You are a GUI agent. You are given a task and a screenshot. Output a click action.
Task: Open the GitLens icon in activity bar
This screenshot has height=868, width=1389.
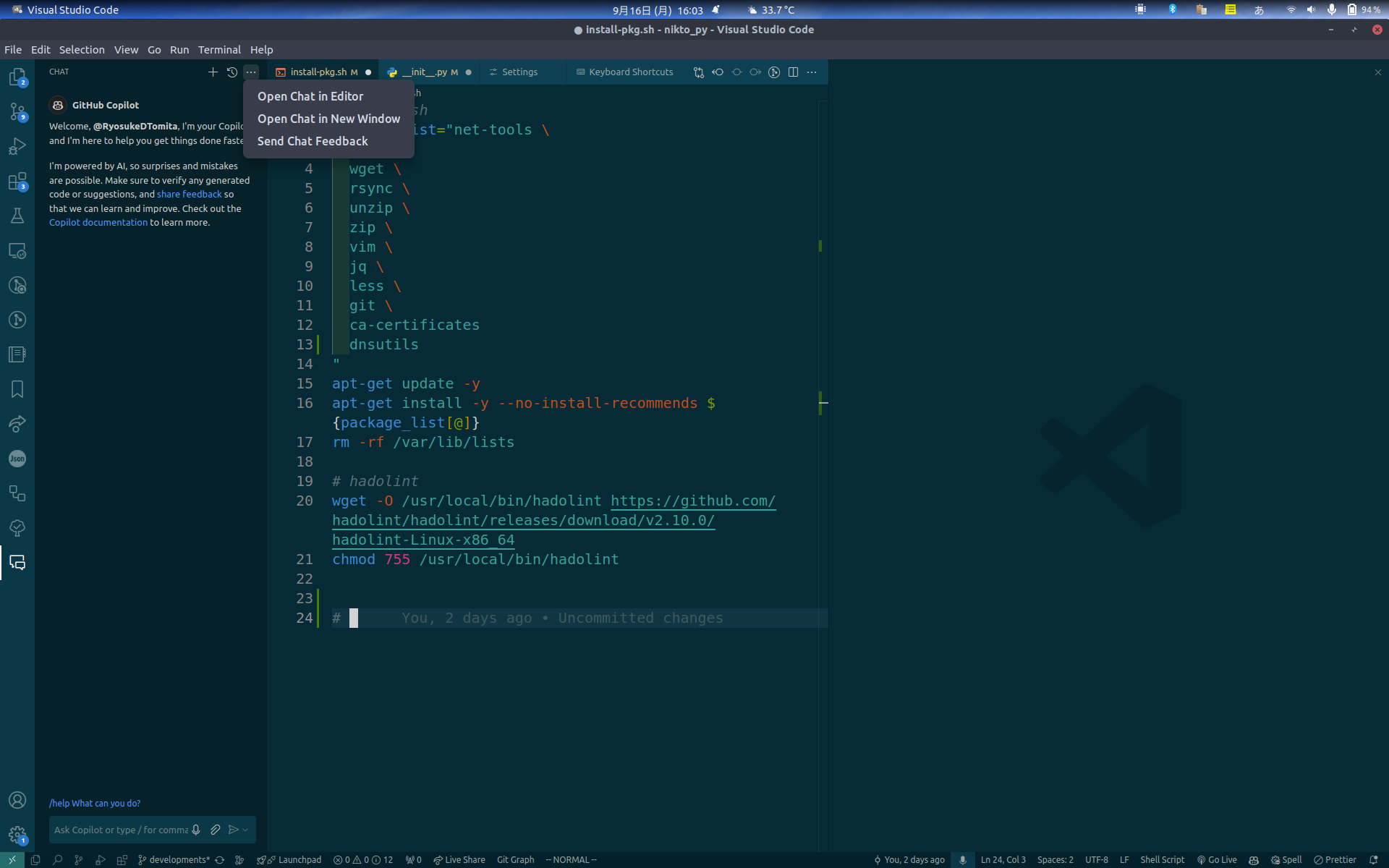coord(17,285)
